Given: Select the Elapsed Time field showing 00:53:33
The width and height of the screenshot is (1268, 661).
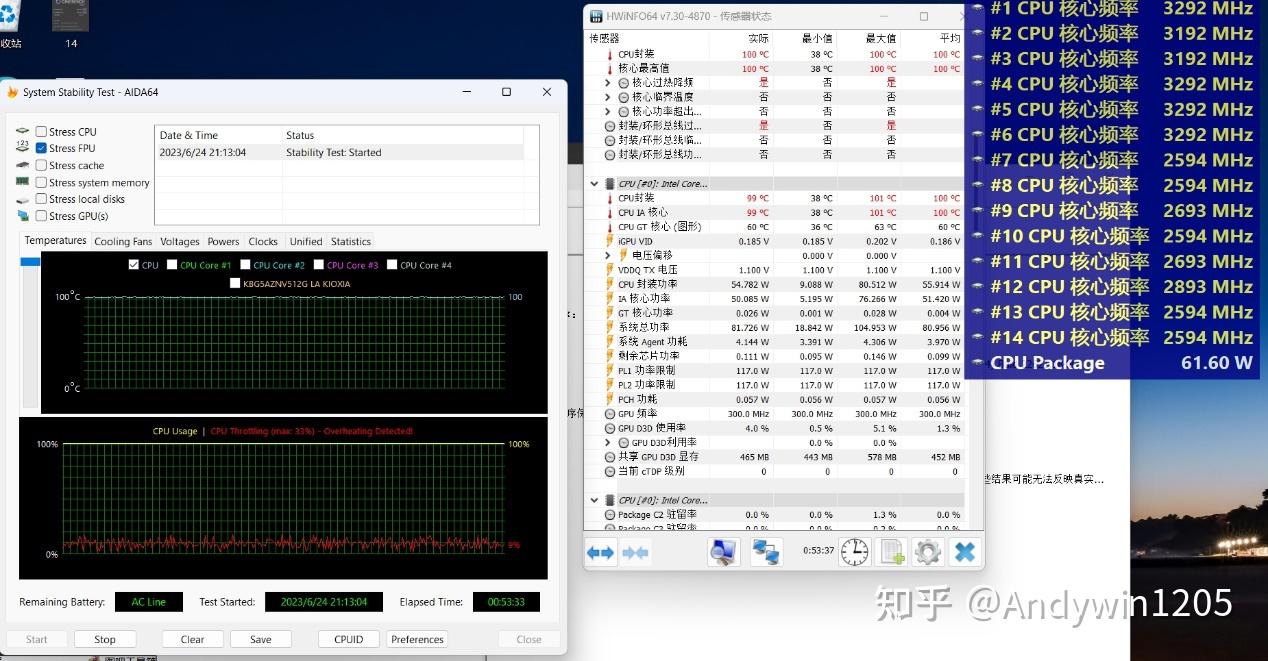Looking at the screenshot, I should coord(508,601).
